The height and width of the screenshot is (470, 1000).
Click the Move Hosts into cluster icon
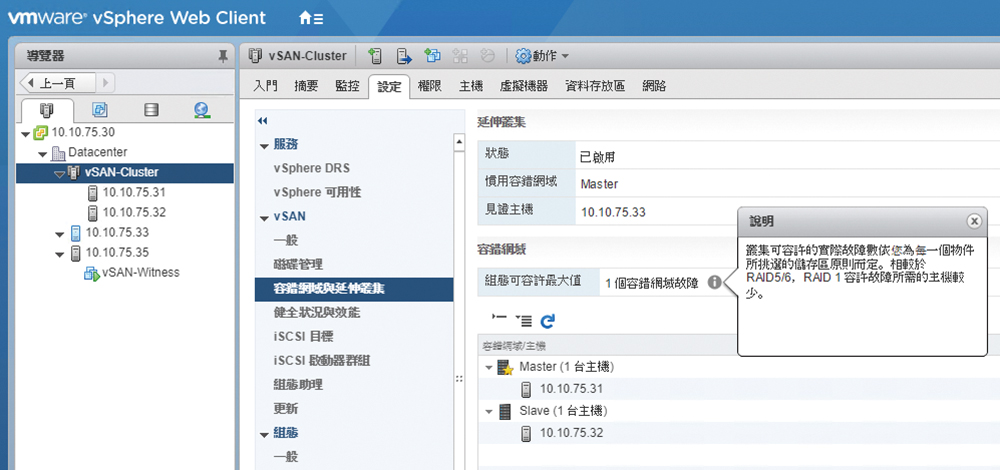click(x=404, y=56)
